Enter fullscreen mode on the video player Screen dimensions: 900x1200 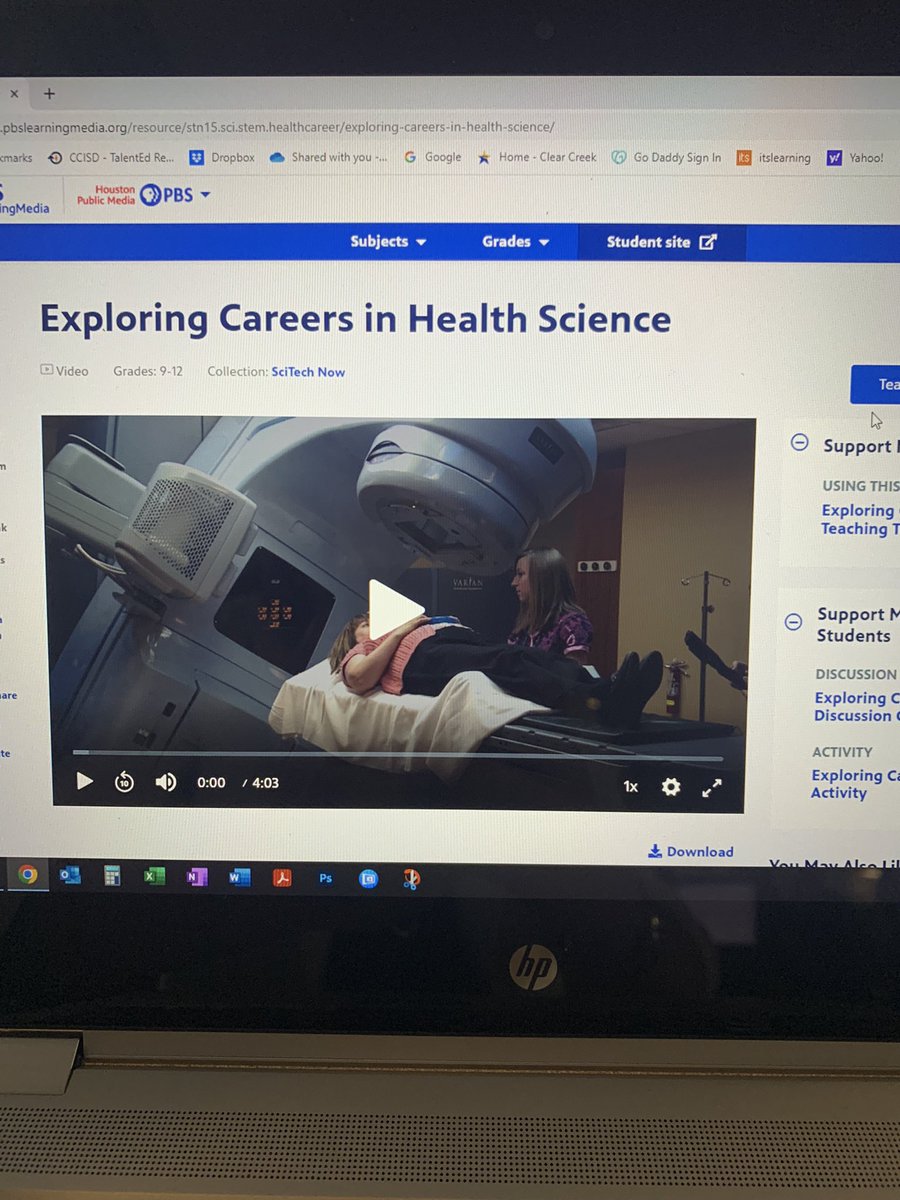(x=712, y=788)
